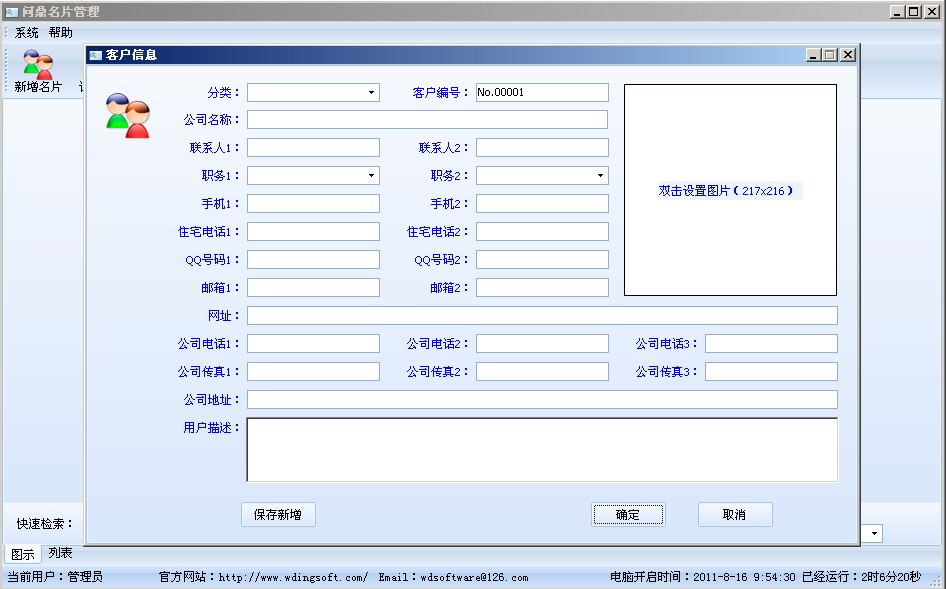Click the Email address in status bar

click(x=474, y=578)
